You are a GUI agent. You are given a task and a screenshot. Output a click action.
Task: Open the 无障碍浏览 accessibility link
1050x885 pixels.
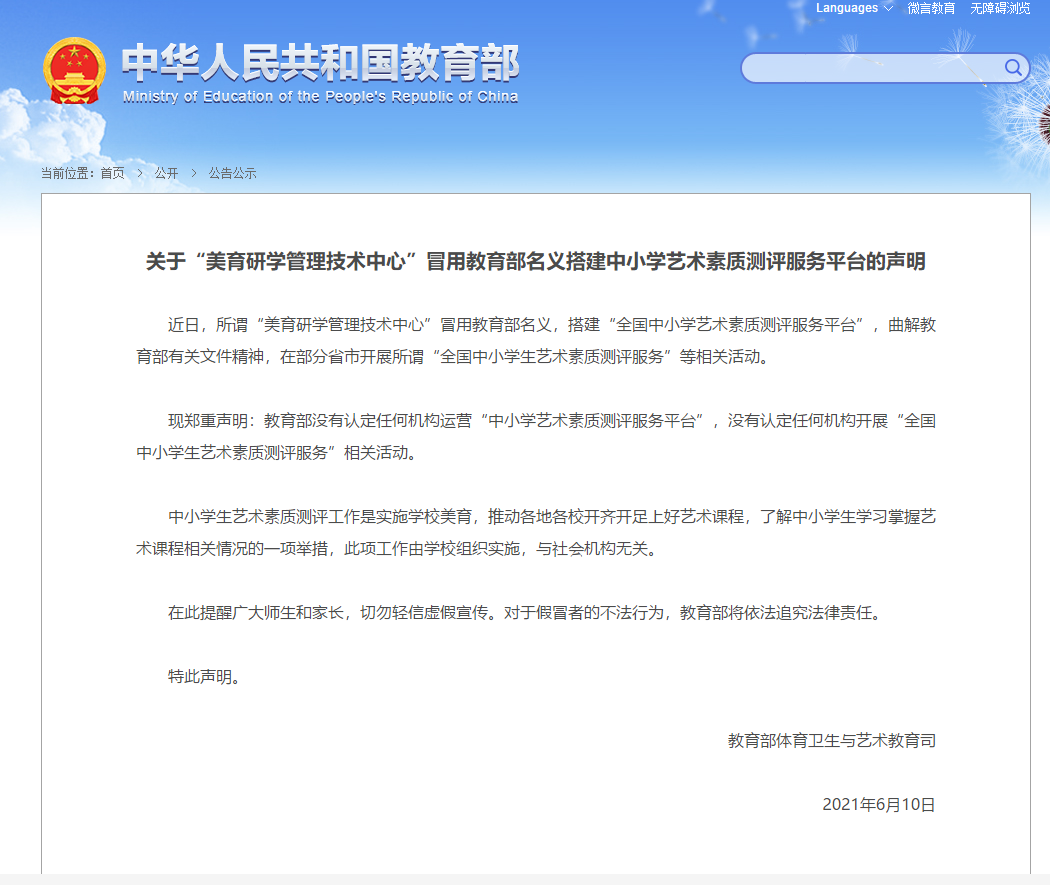pos(1000,8)
